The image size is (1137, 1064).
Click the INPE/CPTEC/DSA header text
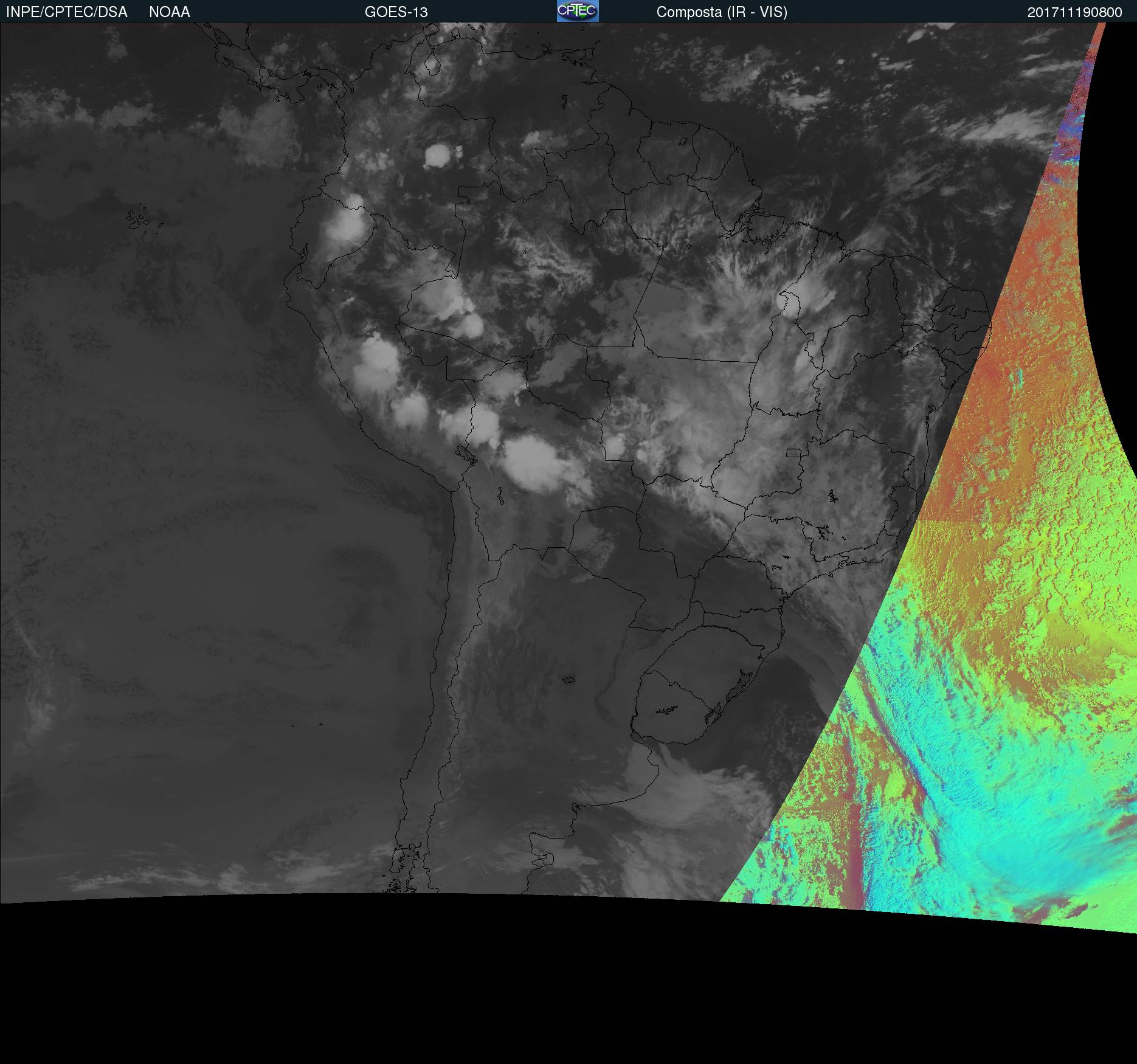tap(67, 12)
